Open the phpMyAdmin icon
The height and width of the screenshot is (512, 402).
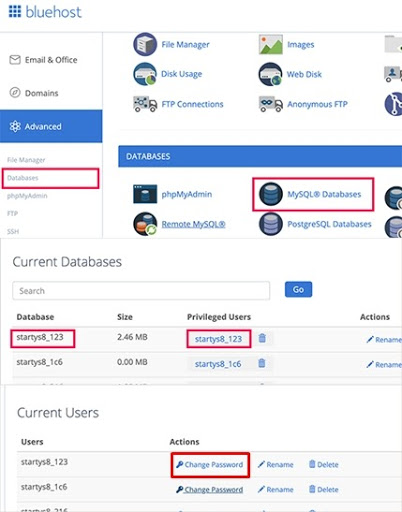coord(145,194)
